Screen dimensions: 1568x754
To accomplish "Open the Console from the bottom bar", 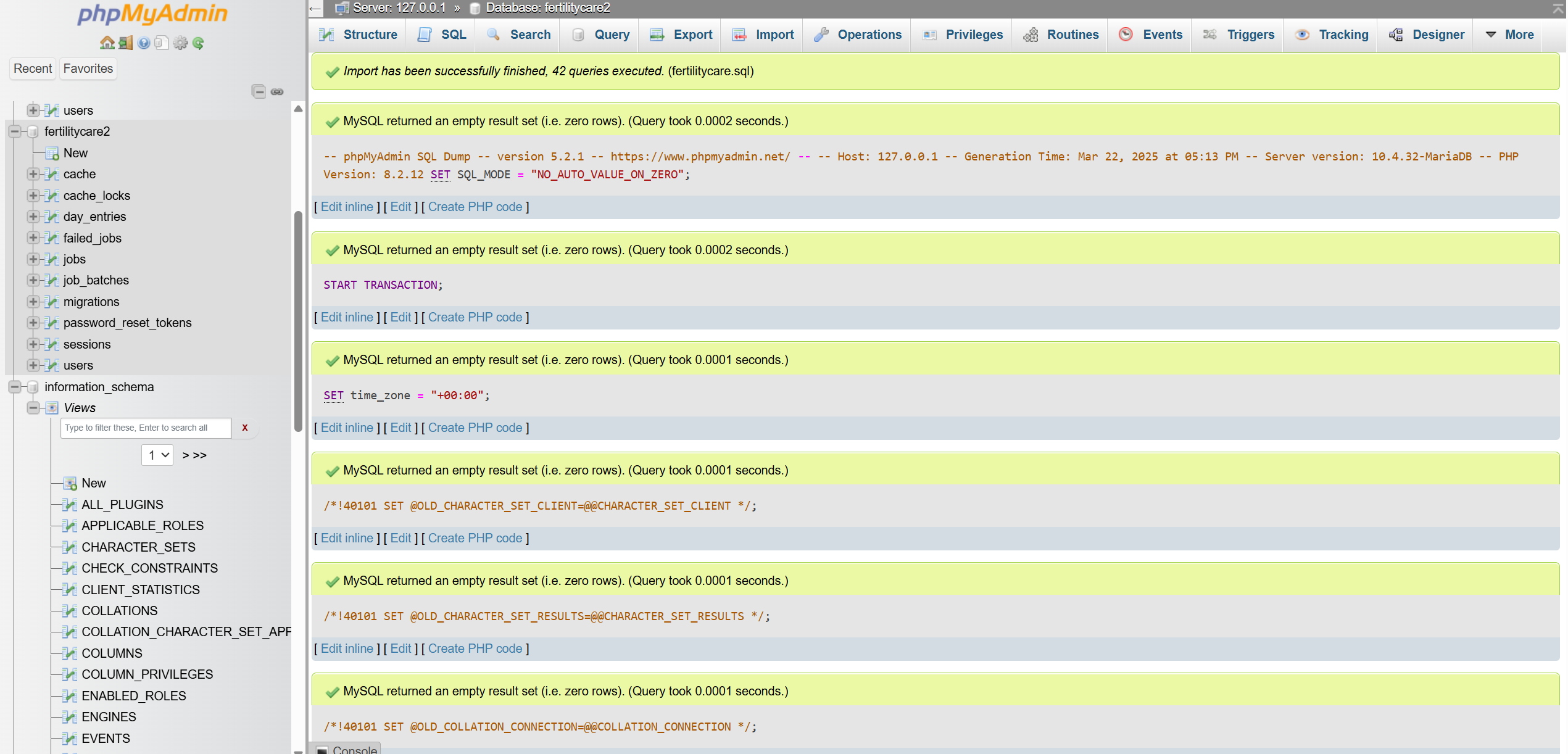I will (349, 748).
